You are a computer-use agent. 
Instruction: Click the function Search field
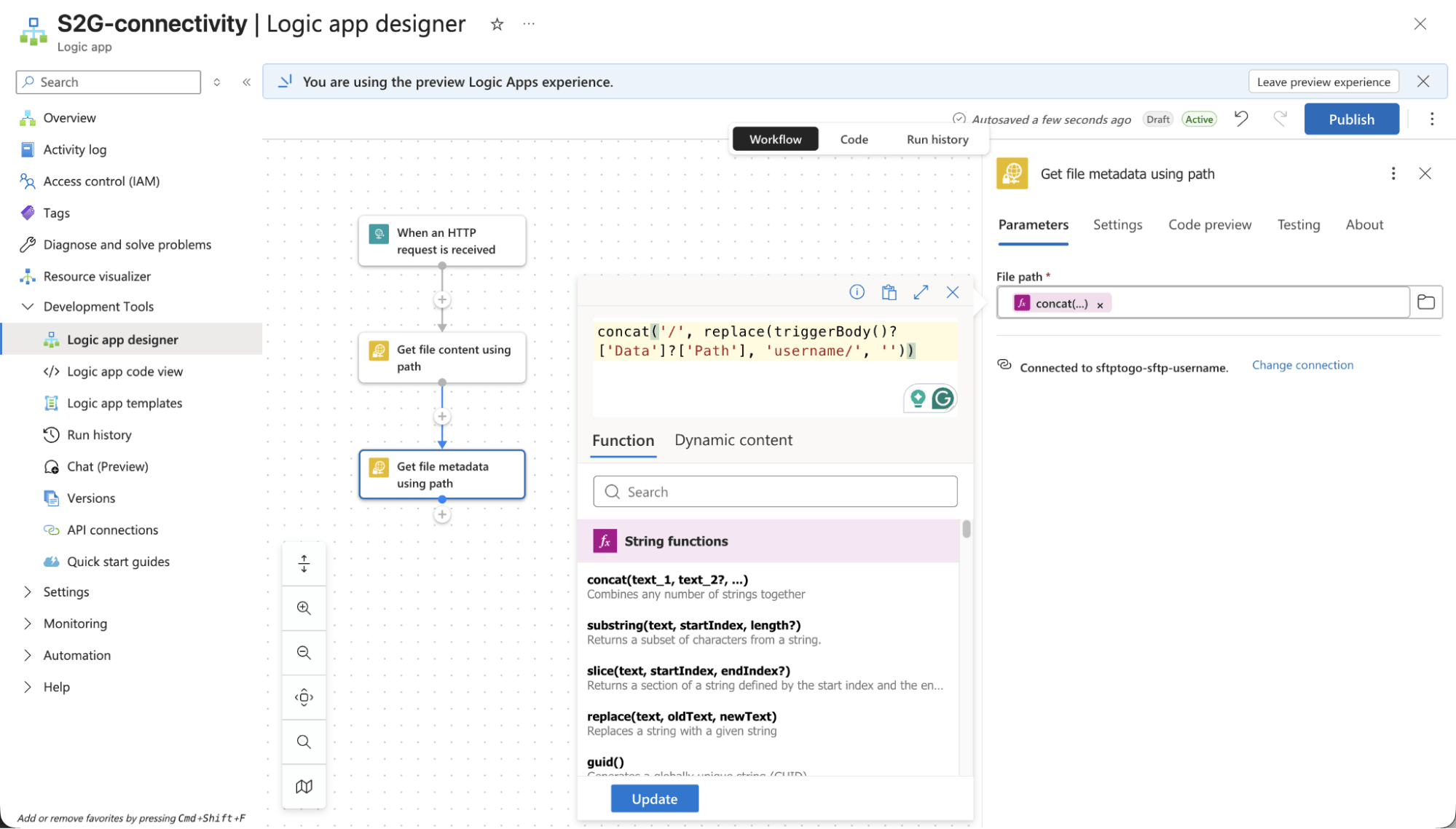point(775,492)
